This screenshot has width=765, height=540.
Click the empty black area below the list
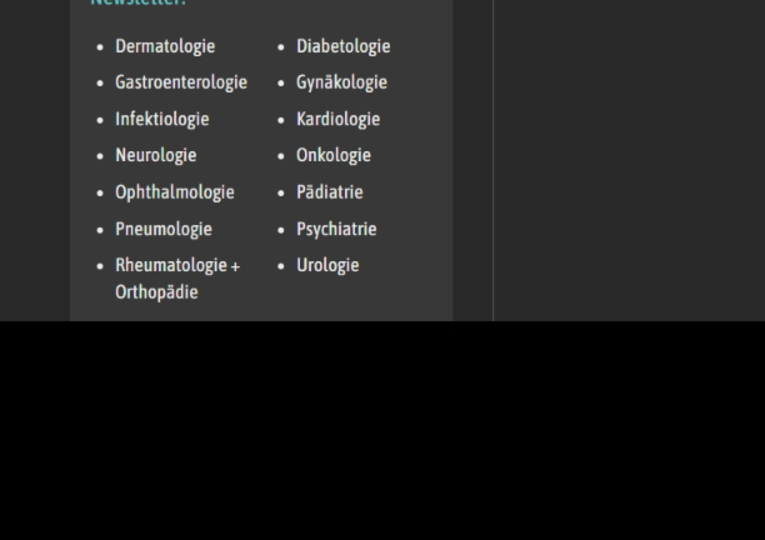coord(382,430)
